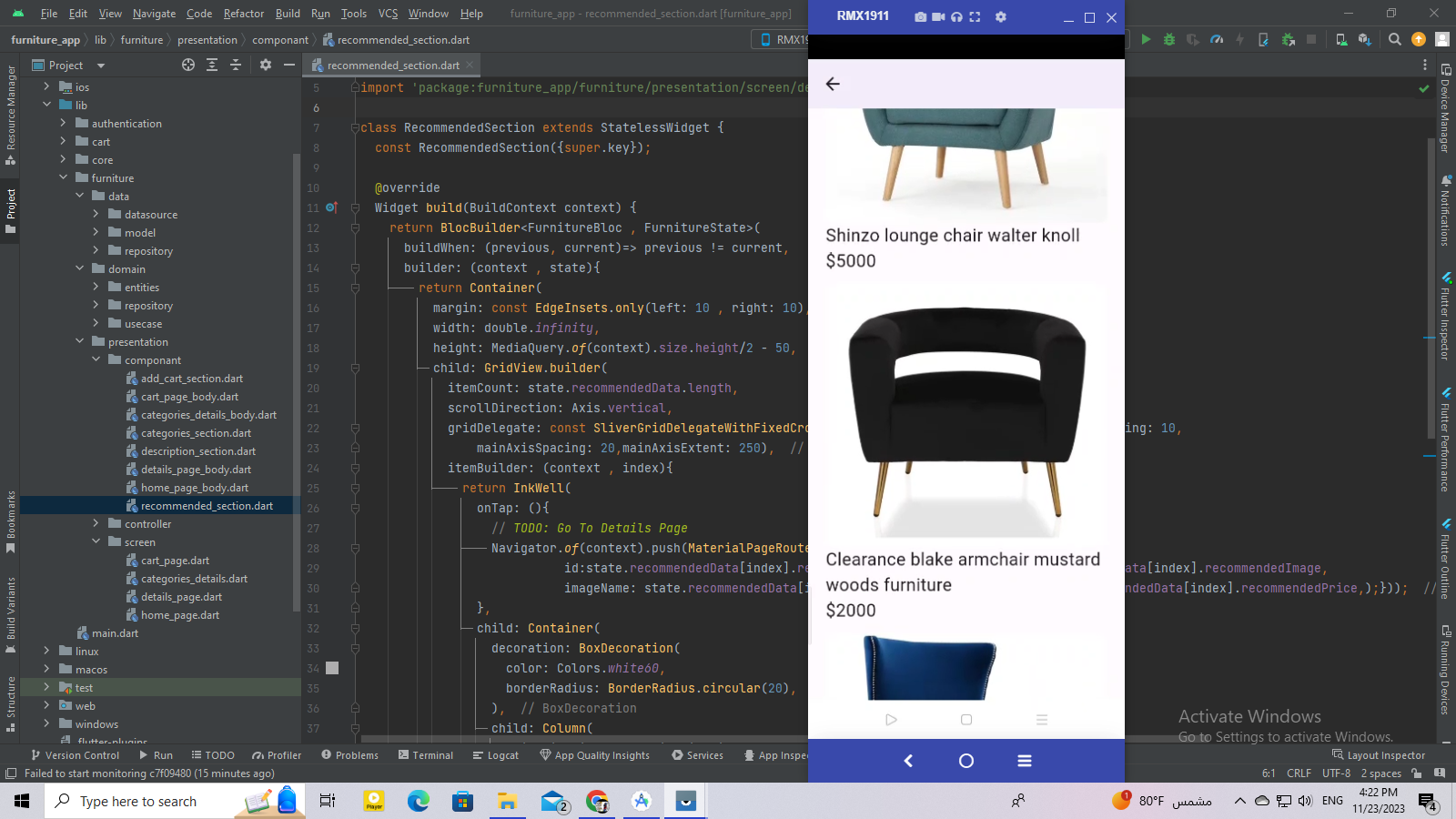1456x819 pixels.
Task: Take a screenshot with the camera icon in RMX1911 toolbar
Action: click(x=920, y=17)
